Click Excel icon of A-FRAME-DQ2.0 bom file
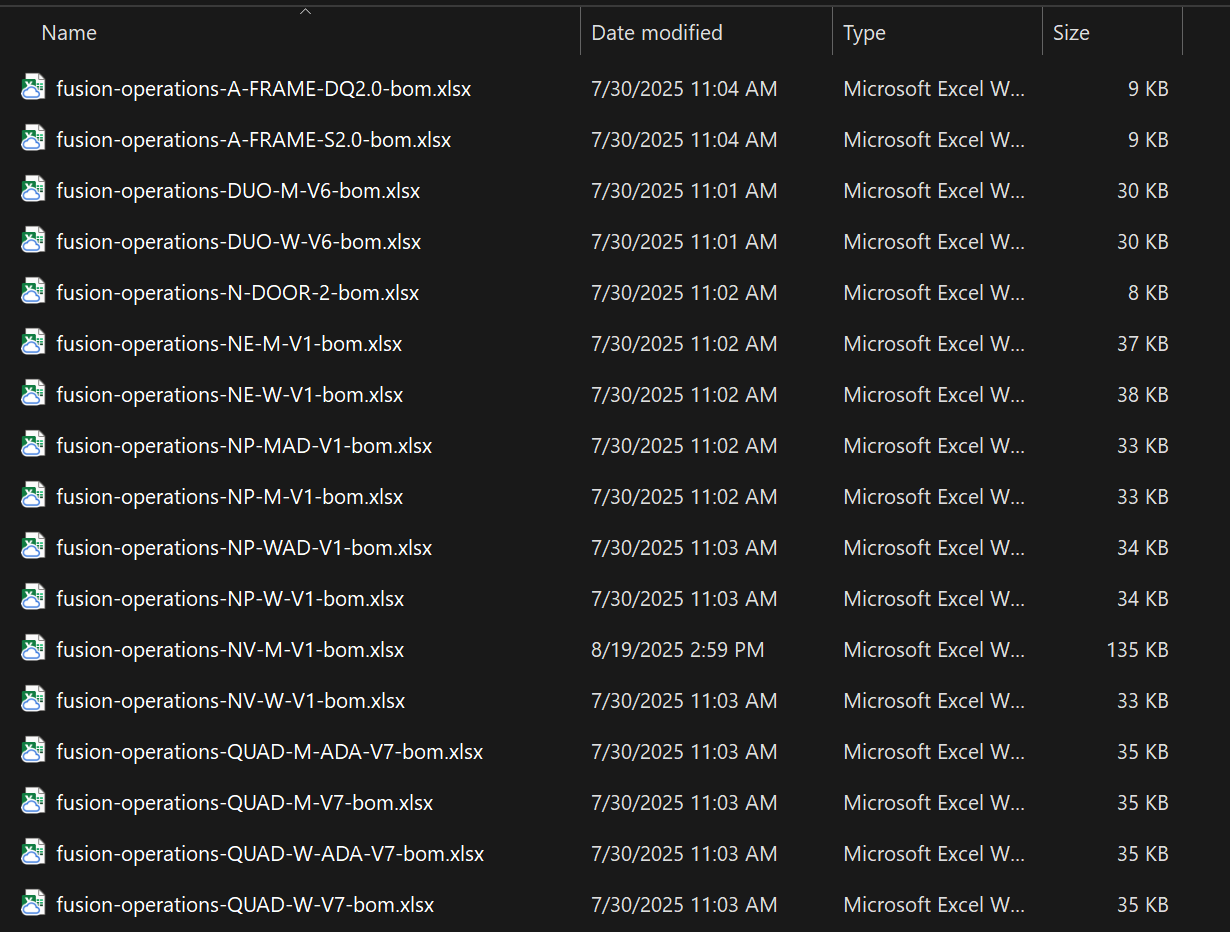 34,88
